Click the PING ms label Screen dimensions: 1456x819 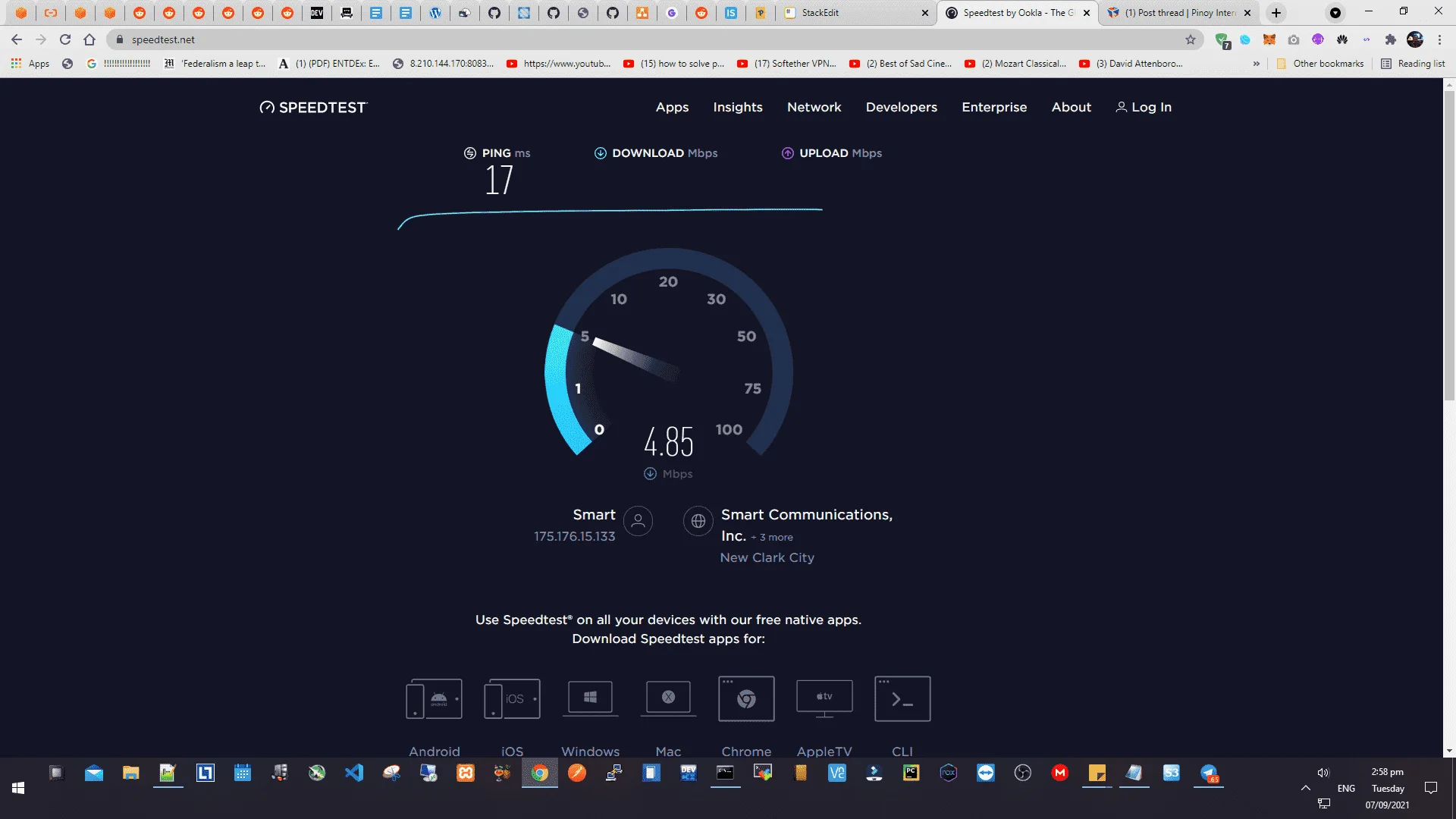tap(497, 153)
